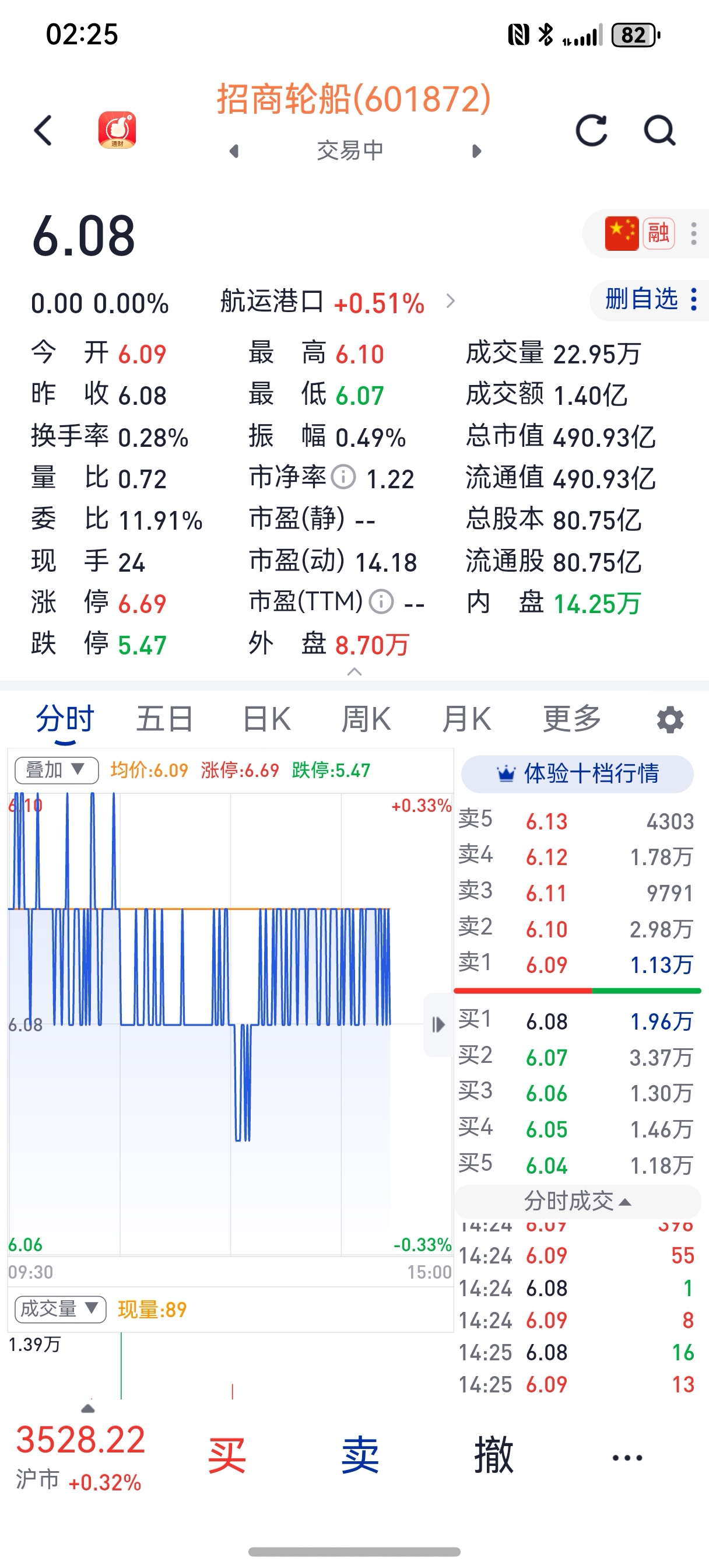The image size is (709, 1568).
Task: Expand 航运港口 sector with right chevron
Action: [x=450, y=302]
